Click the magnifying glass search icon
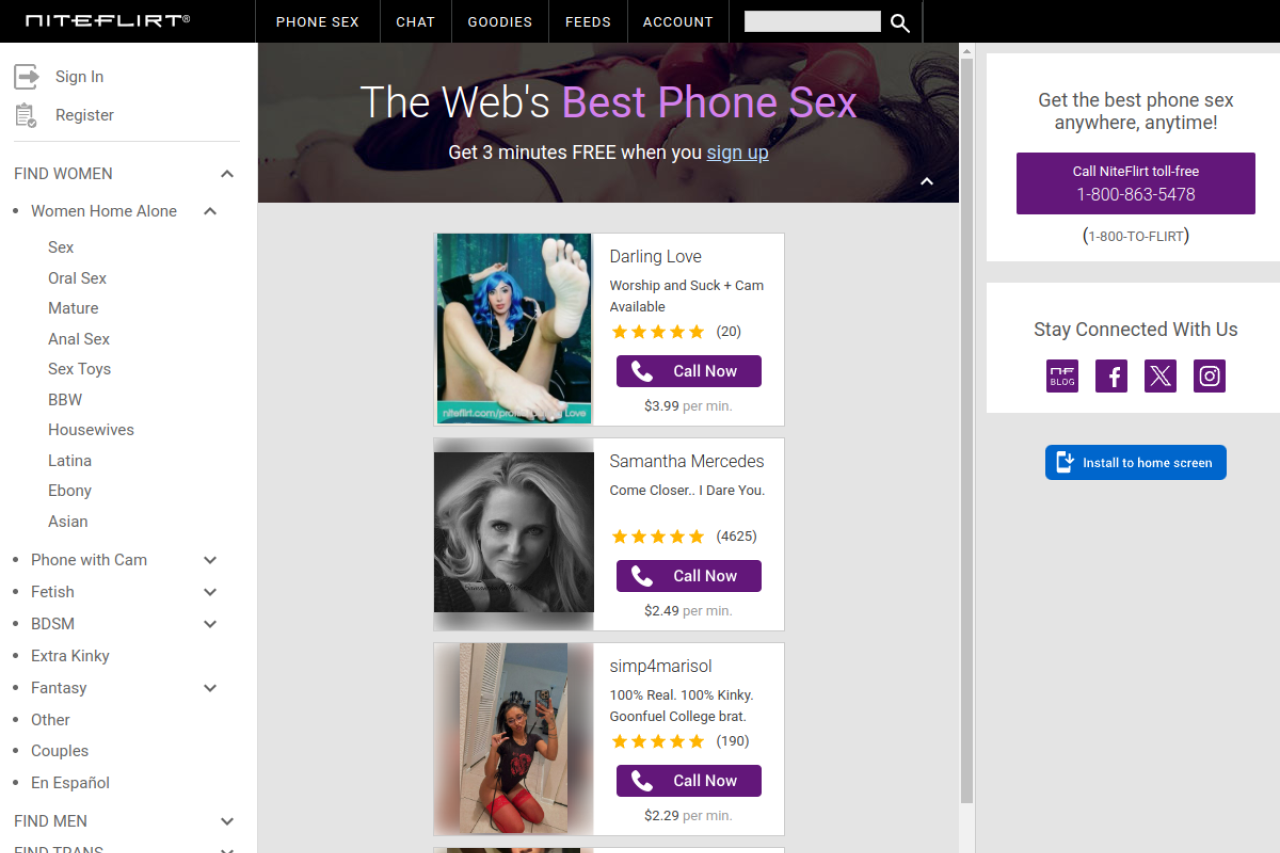The image size is (1280, 853). click(x=900, y=22)
